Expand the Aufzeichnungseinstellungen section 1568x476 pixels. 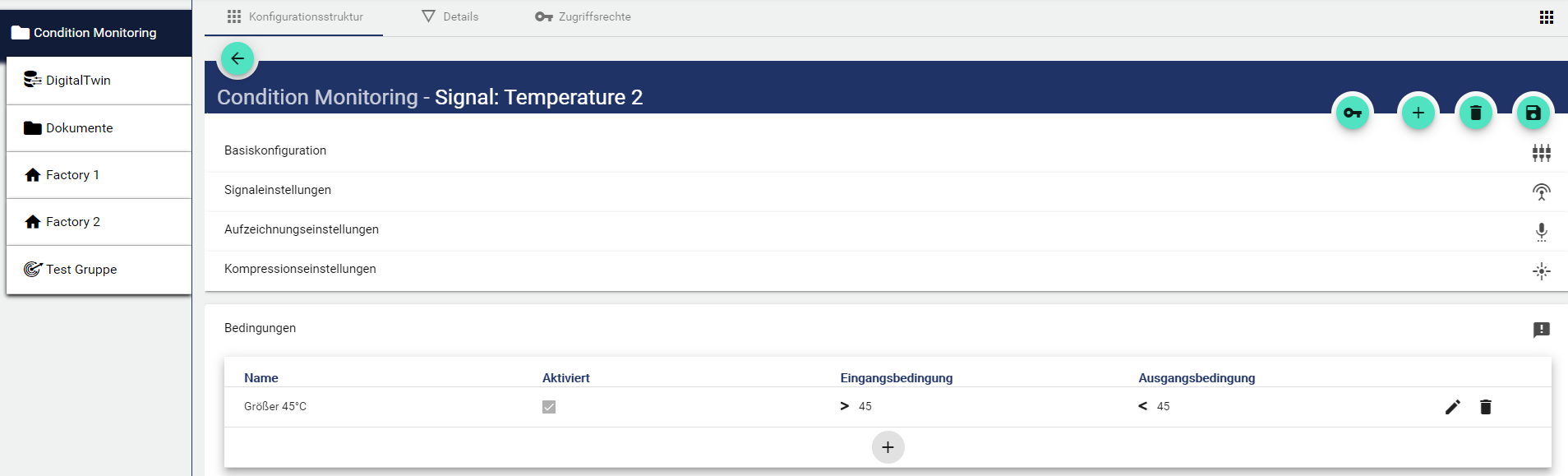[x=302, y=229]
